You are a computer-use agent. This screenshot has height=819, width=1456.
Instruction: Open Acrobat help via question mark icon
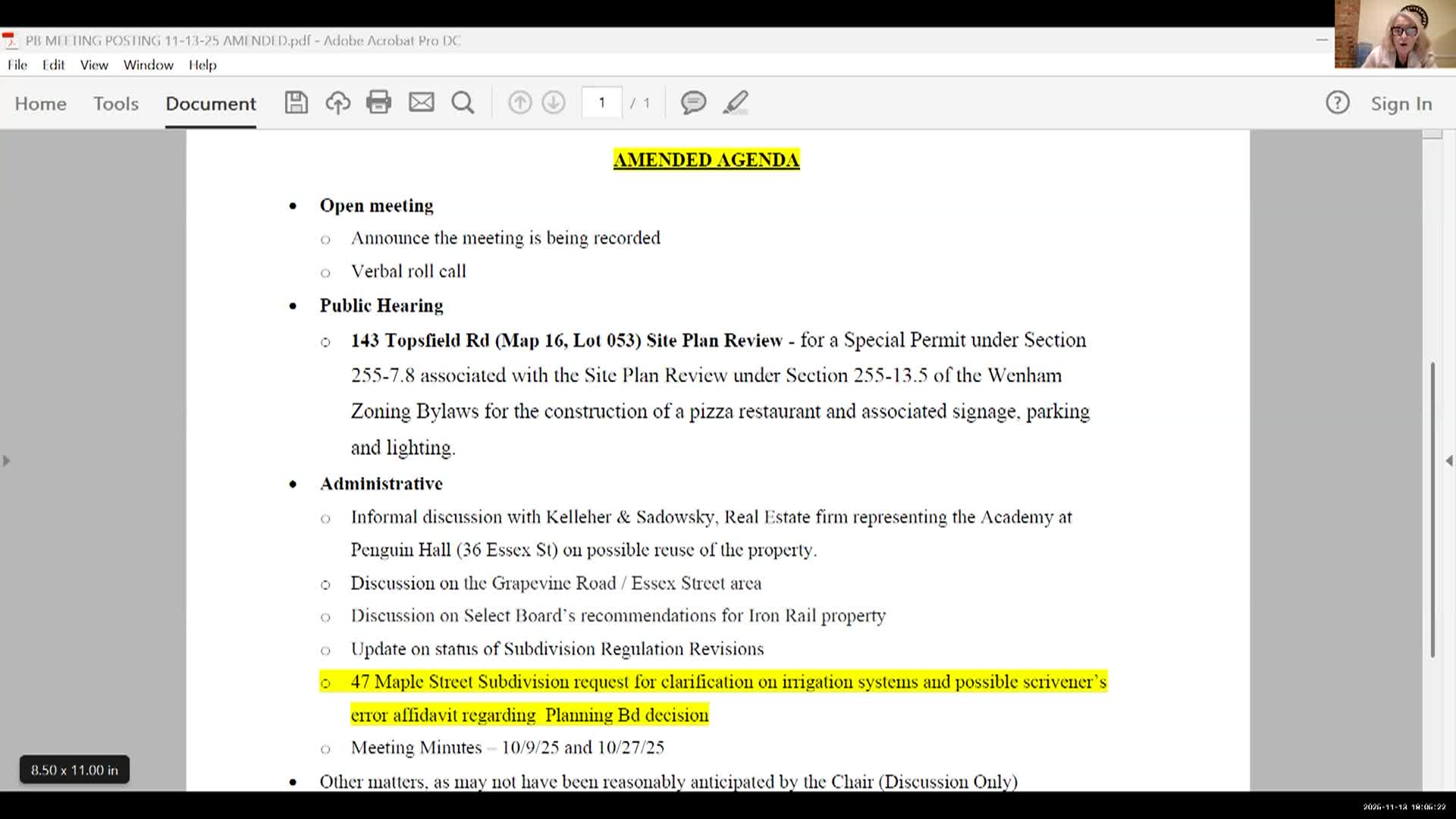pos(1338,102)
